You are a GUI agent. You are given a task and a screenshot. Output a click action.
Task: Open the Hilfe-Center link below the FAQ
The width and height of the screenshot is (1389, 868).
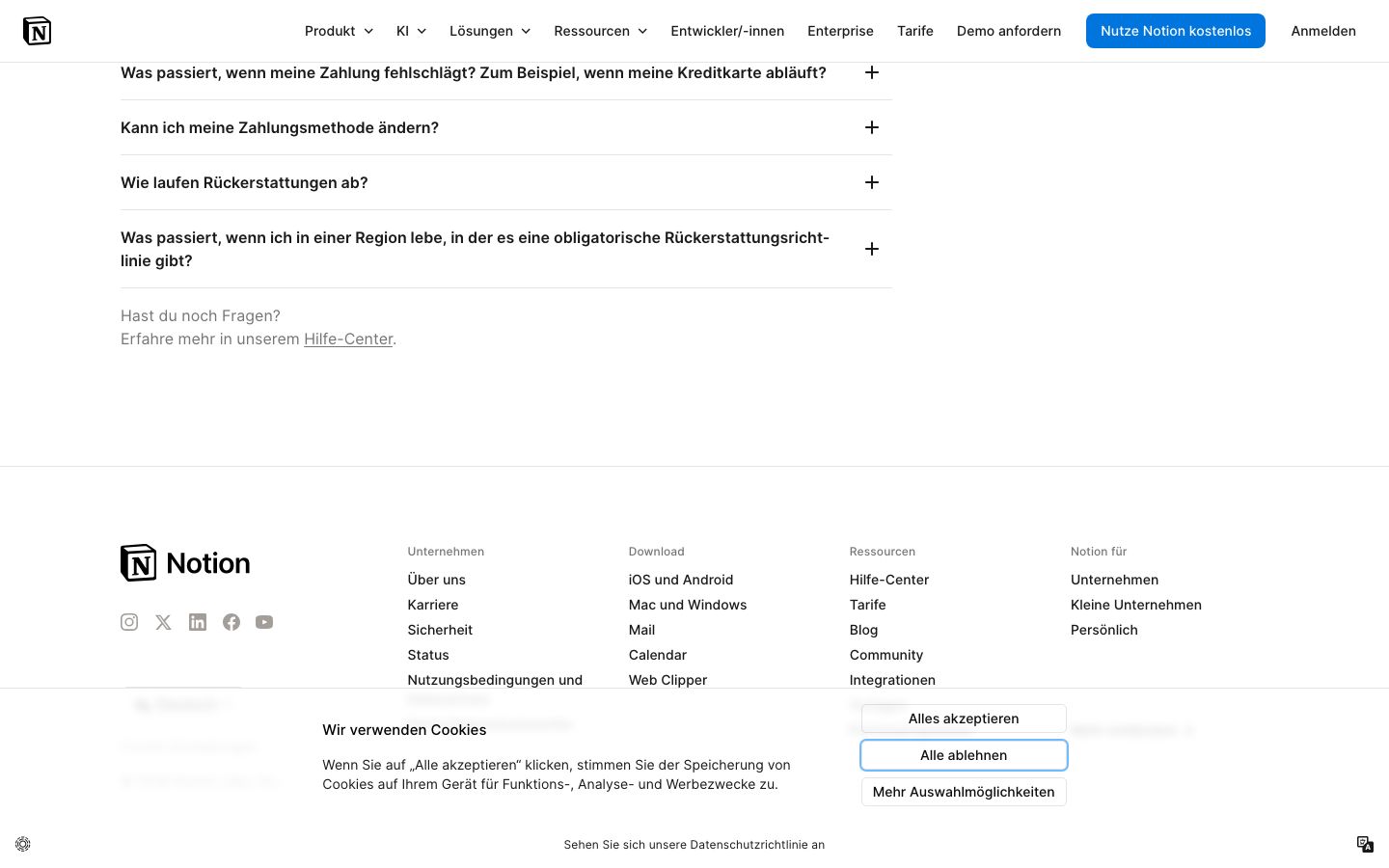[x=348, y=339]
